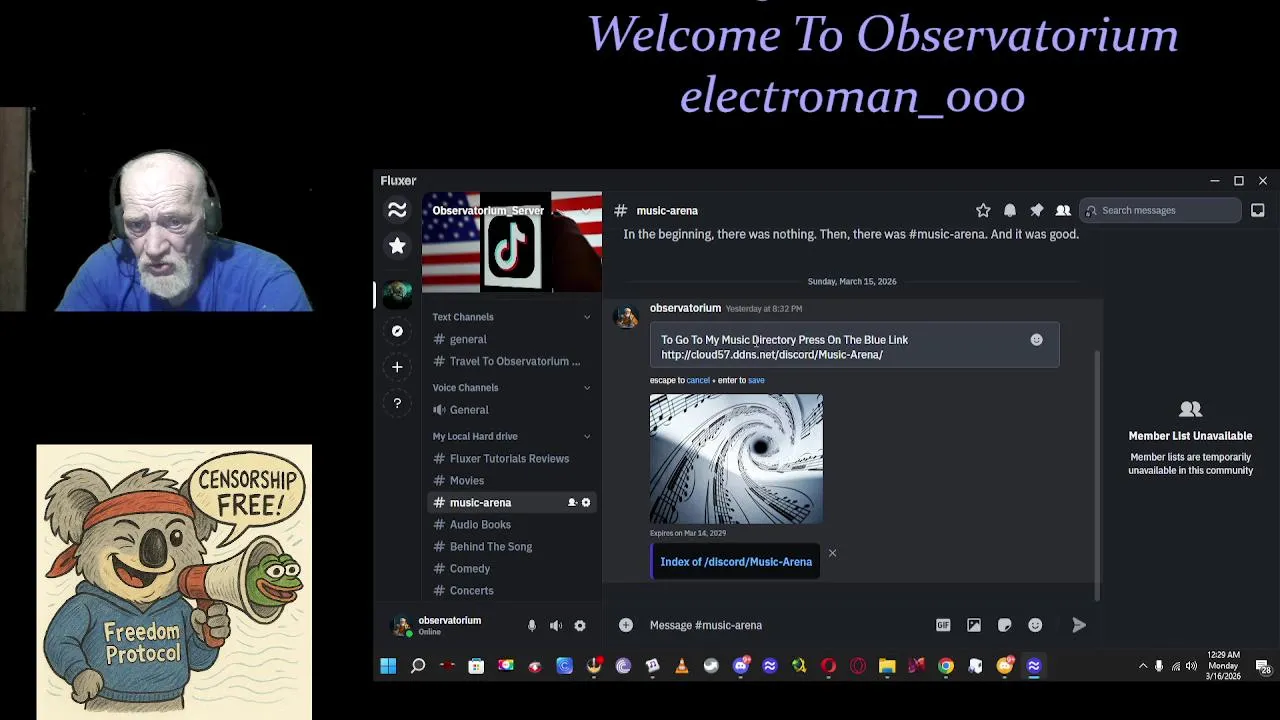Open VLC cone in taskbar
The image size is (1280, 720).
click(x=682, y=666)
